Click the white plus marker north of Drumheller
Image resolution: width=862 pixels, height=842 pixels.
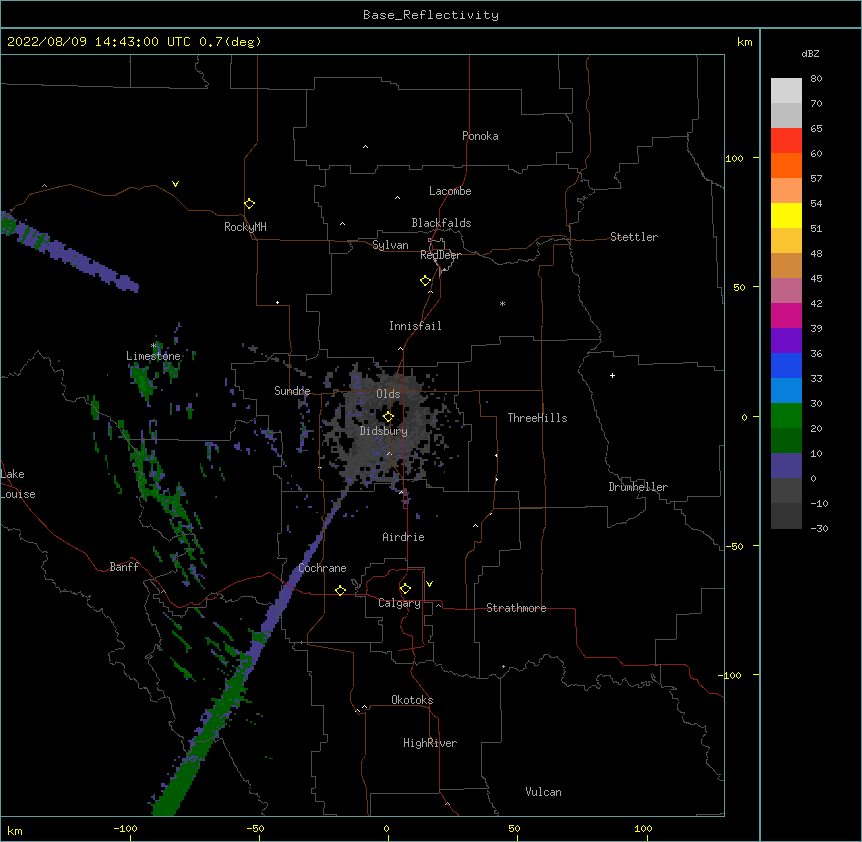click(612, 375)
